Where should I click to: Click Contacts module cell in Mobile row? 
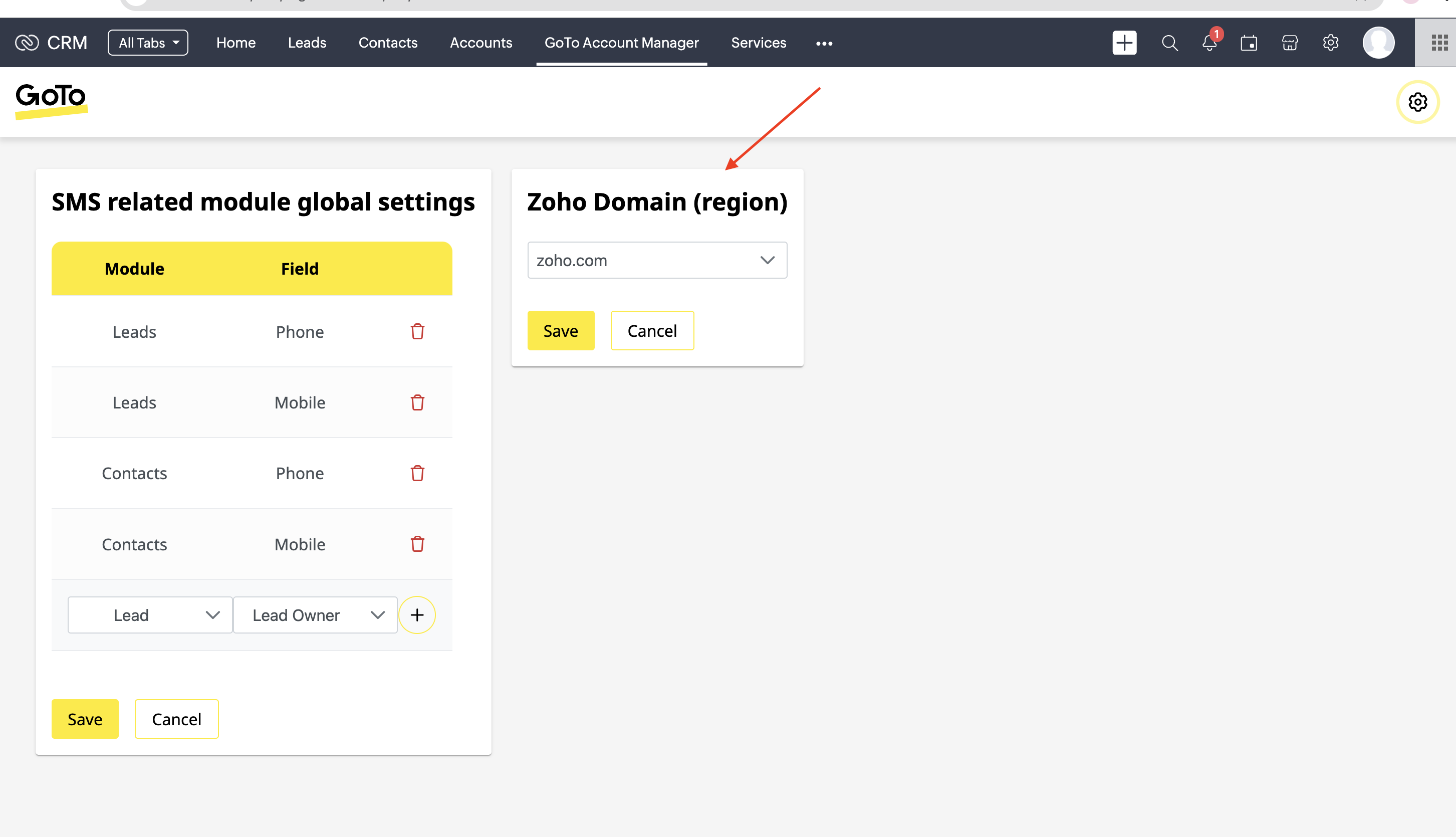[134, 544]
